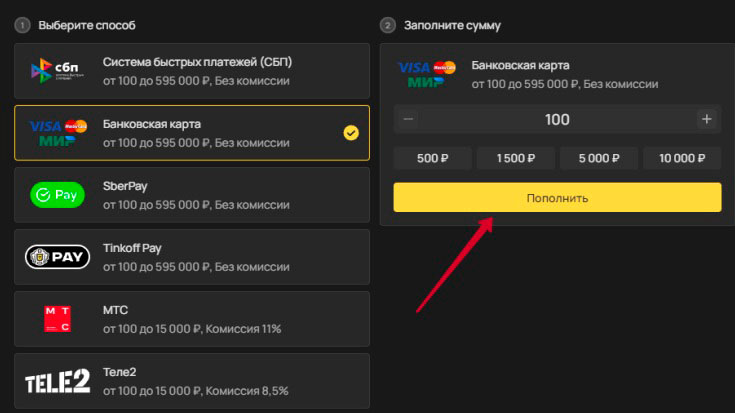Image resolution: width=735 pixels, height=413 pixels.
Task: Click the Visa Mastercard МИР logo in method list
Action: coord(58,133)
